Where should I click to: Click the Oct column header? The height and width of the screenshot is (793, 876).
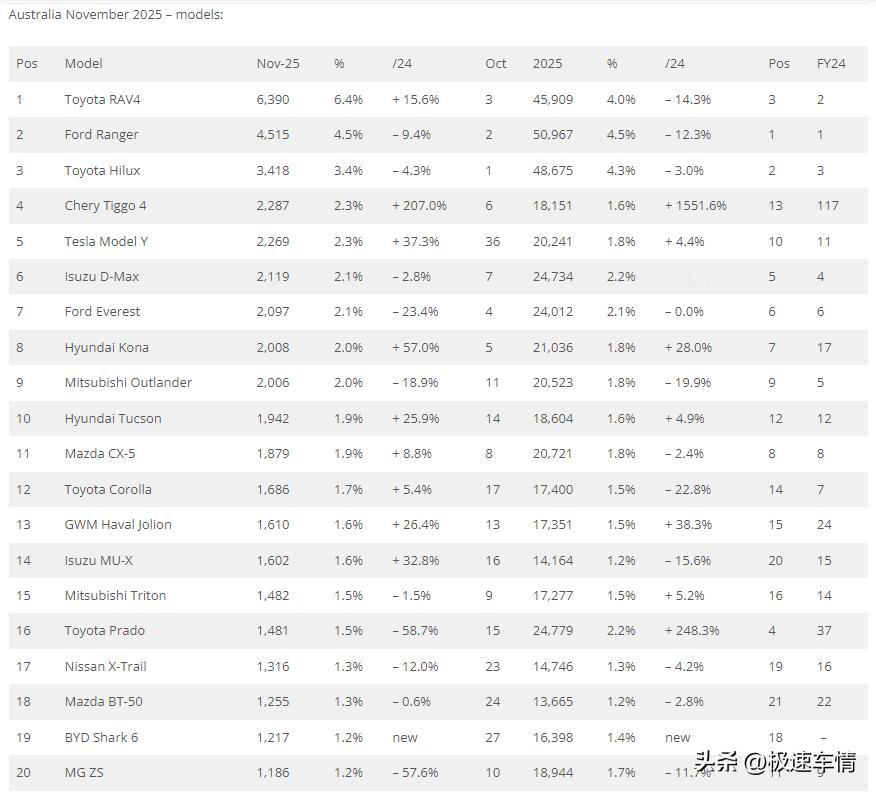click(496, 64)
